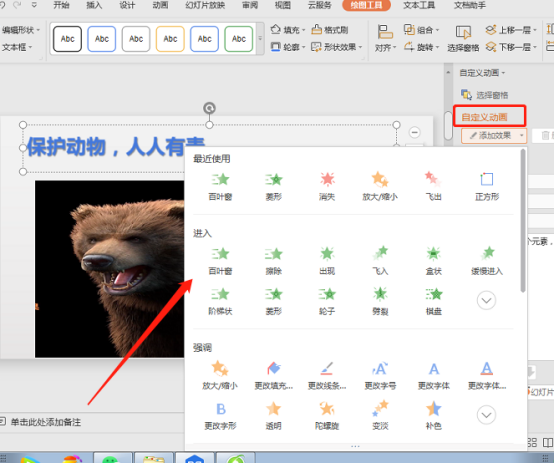The image size is (554, 463).
Task: Open 选择窗格 in the ribbon
Action: coord(463,38)
